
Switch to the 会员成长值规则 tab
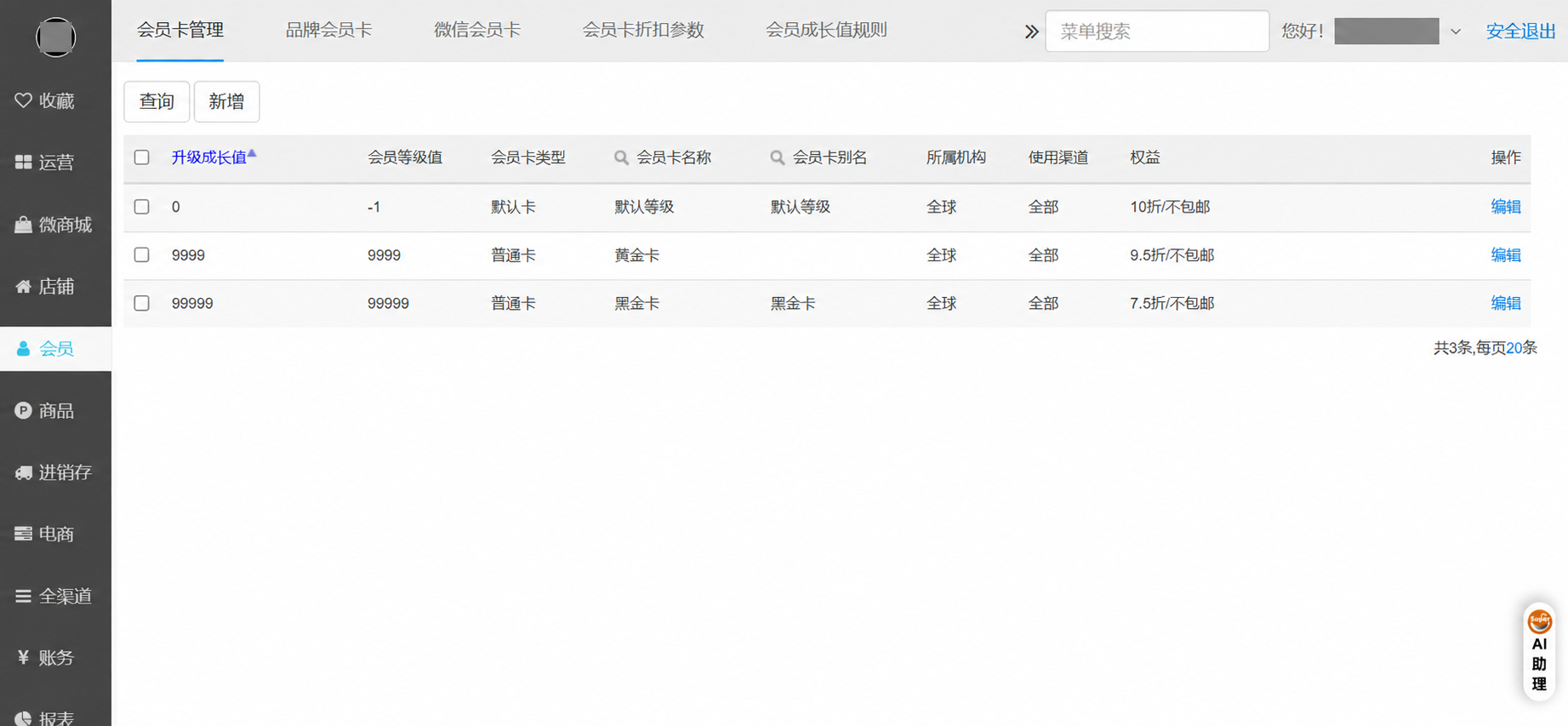[826, 31]
